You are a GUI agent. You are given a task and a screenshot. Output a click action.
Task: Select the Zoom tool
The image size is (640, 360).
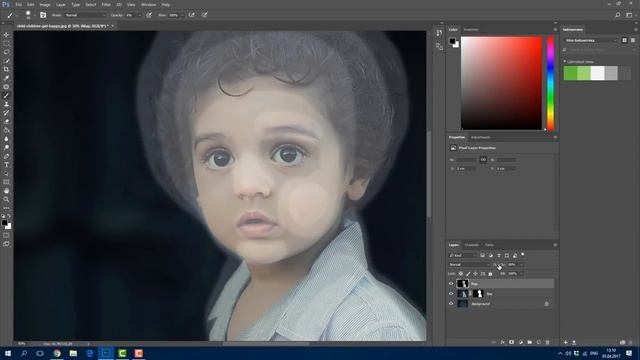(x=6, y=200)
